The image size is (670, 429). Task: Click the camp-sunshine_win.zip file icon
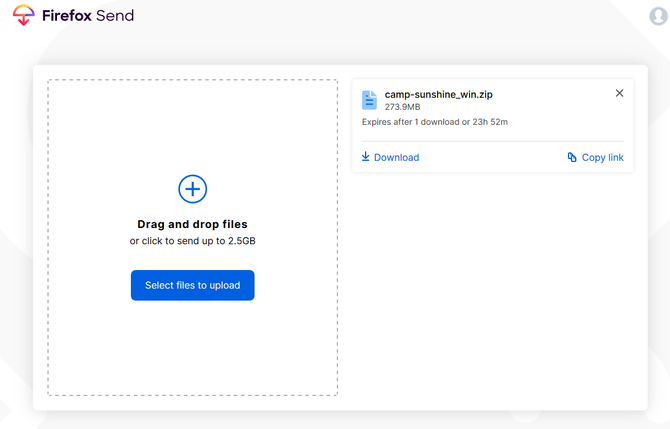[x=369, y=100]
